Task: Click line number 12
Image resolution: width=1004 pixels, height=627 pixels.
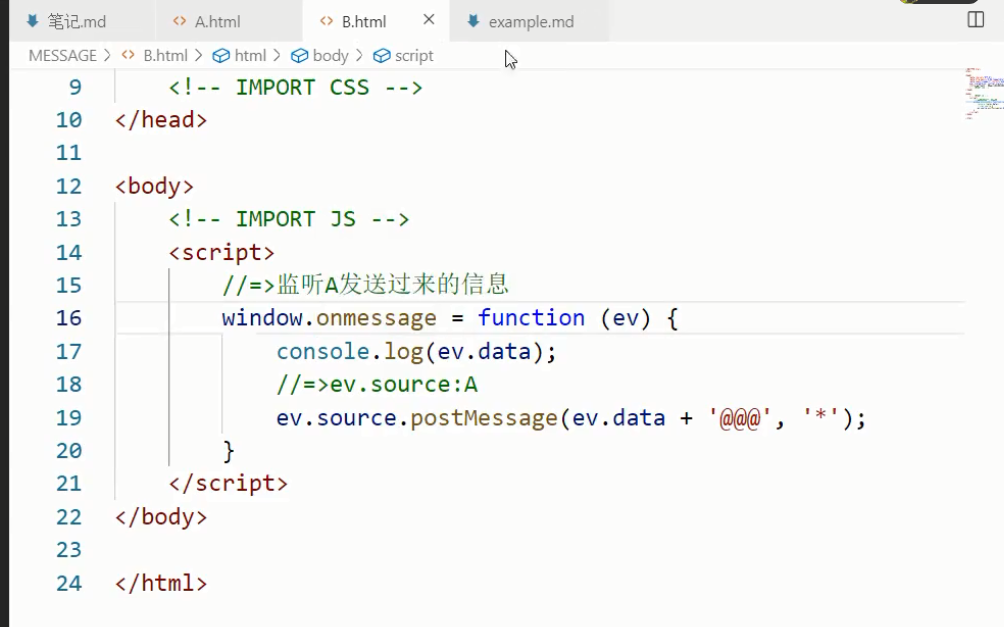Action: (69, 186)
